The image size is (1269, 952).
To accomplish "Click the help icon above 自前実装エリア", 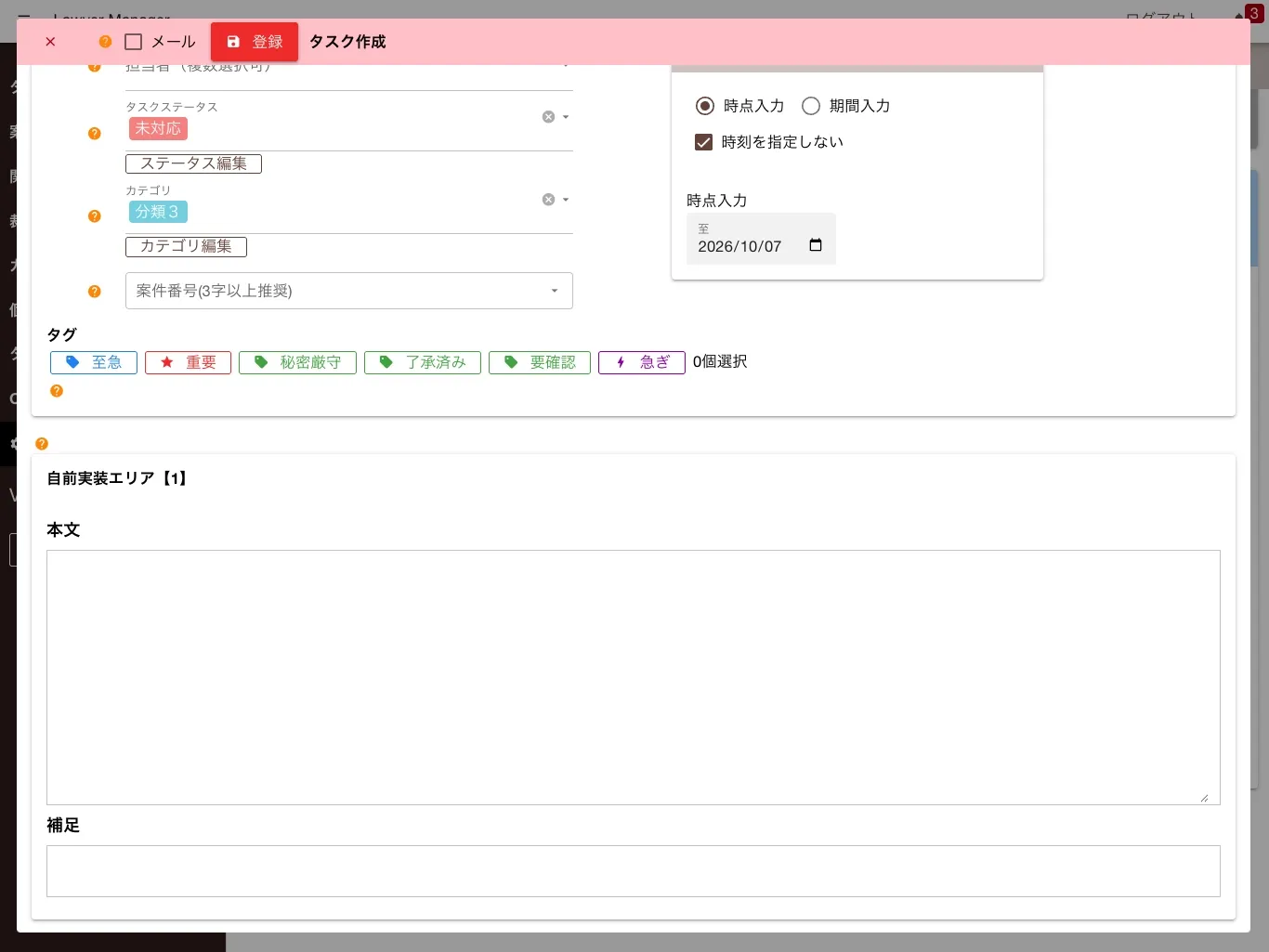I will 42,444.
